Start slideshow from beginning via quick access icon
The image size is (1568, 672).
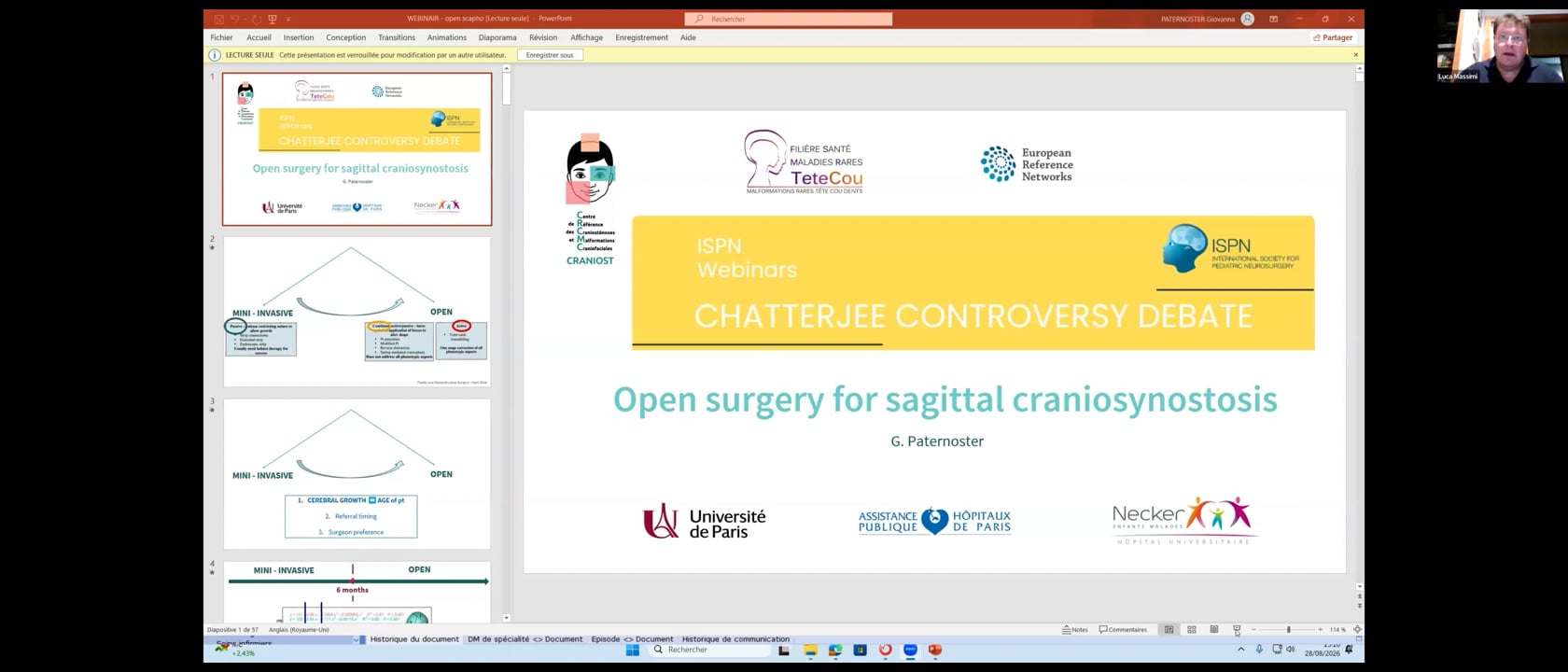tap(273, 19)
